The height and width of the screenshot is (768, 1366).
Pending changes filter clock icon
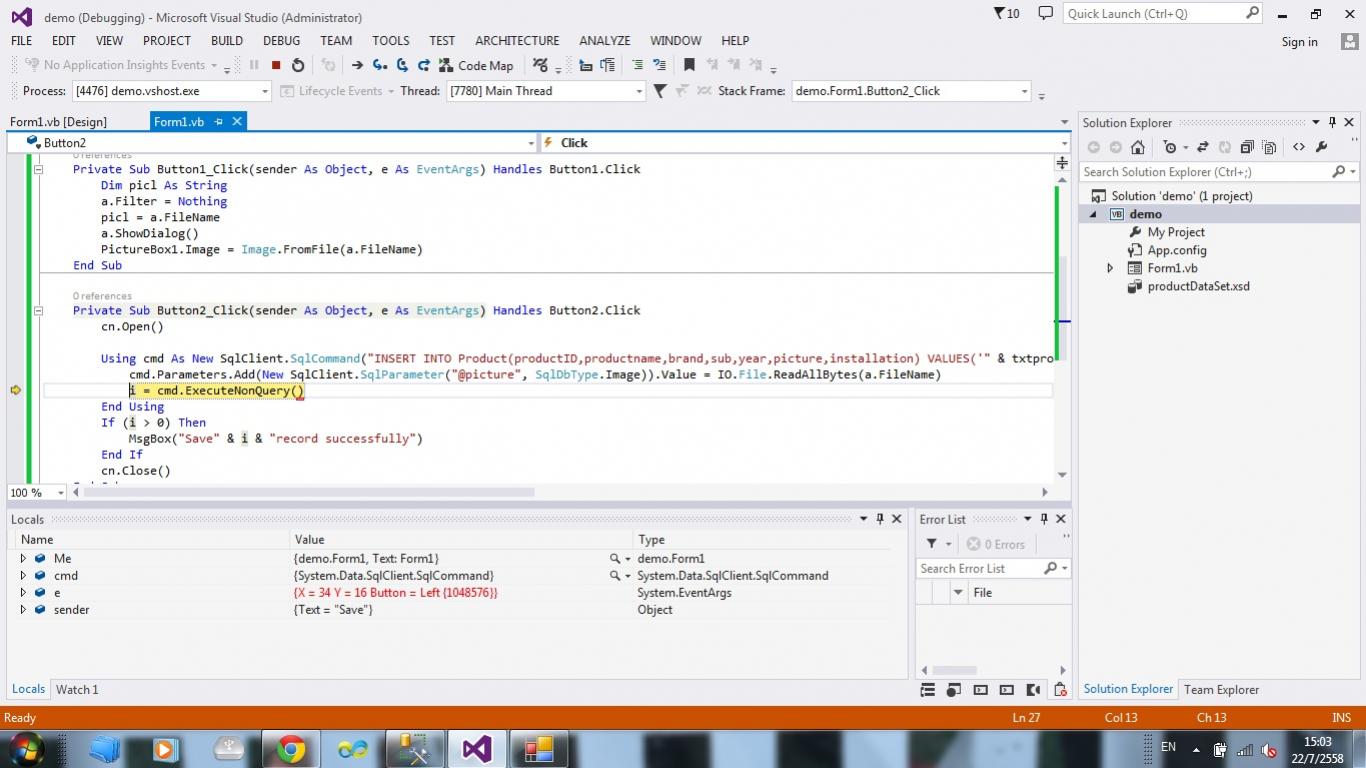(x=1171, y=147)
